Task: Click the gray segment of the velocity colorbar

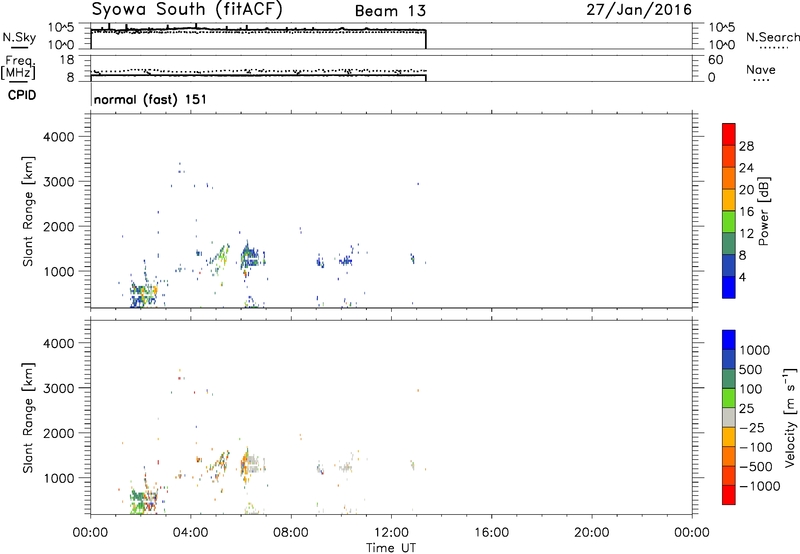Action: tap(729, 417)
